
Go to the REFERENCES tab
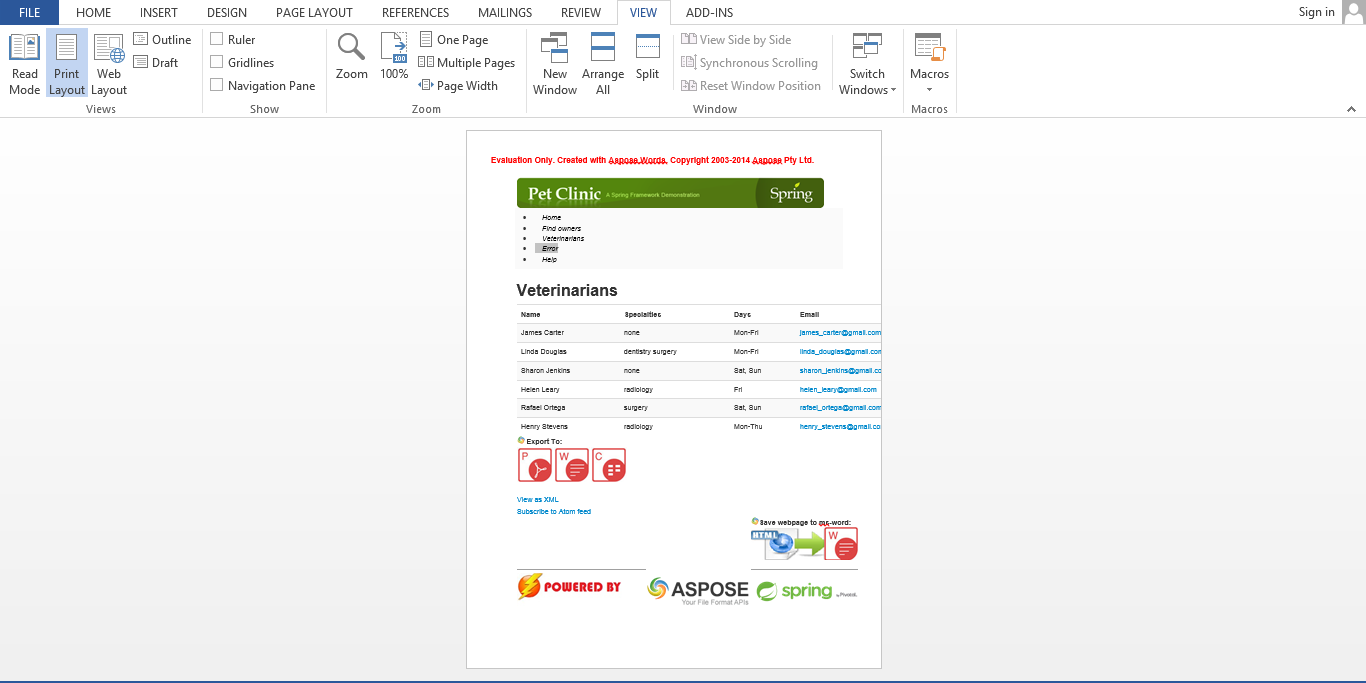(416, 12)
